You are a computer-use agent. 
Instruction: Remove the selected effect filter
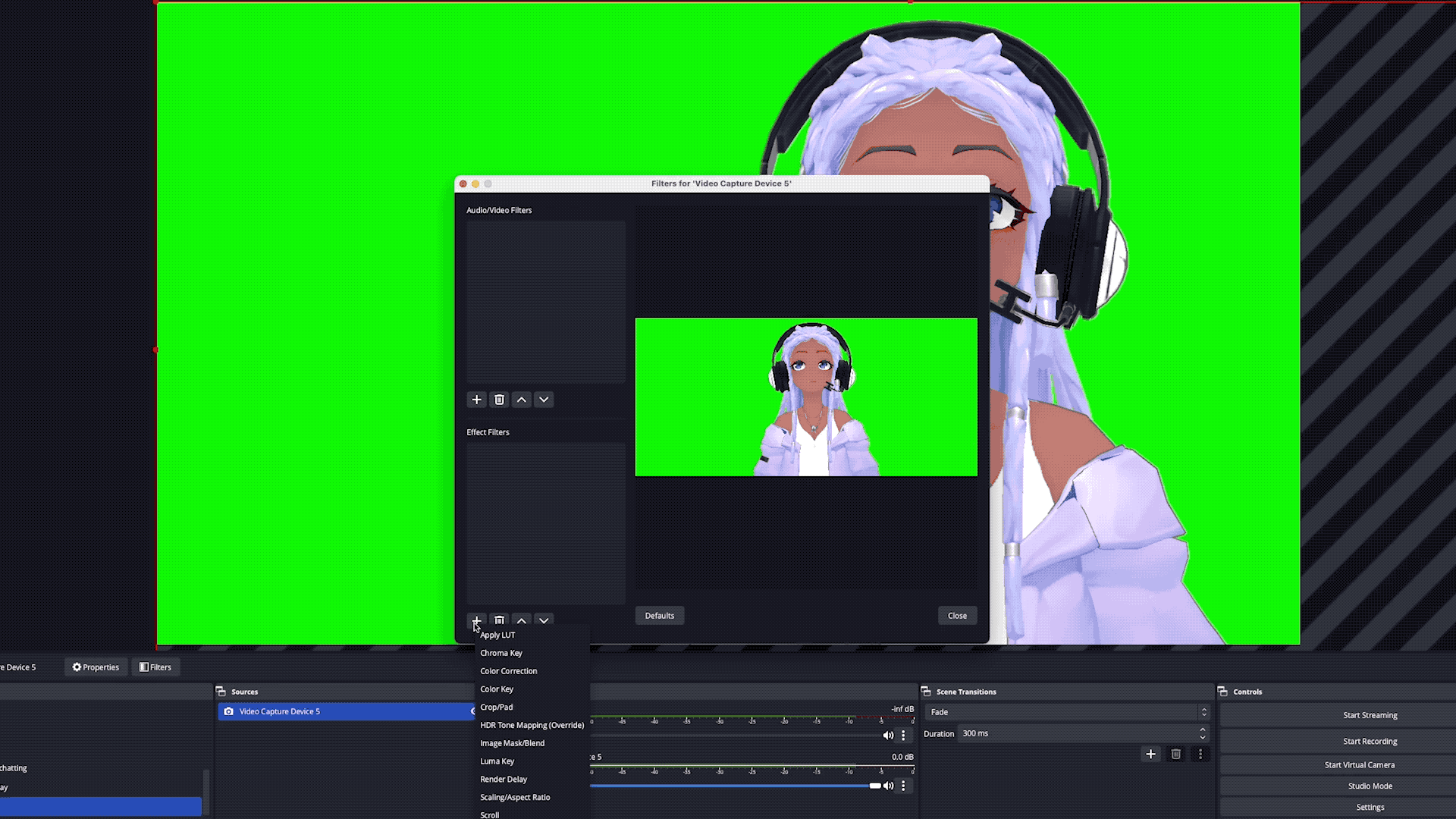click(499, 620)
